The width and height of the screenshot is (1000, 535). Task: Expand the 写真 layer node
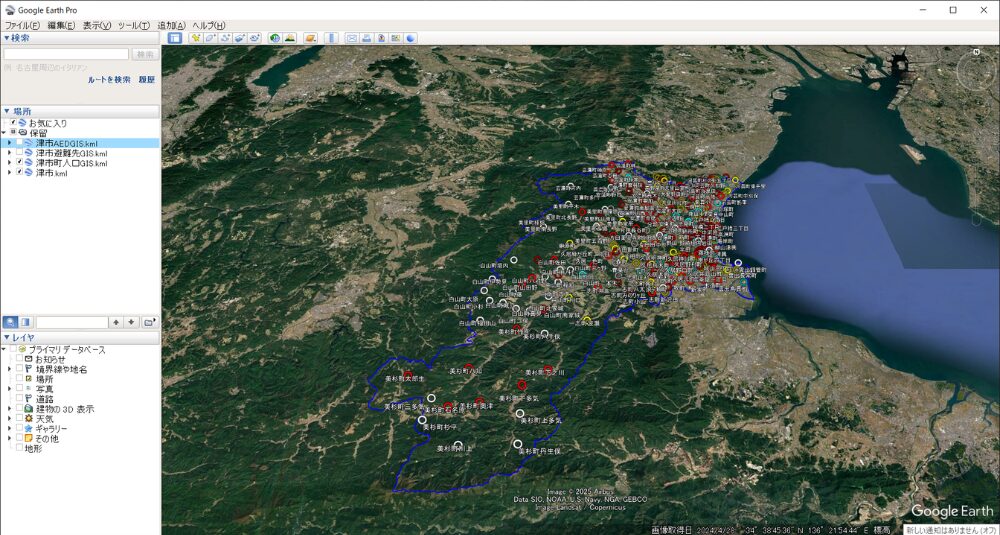[9, 388]
